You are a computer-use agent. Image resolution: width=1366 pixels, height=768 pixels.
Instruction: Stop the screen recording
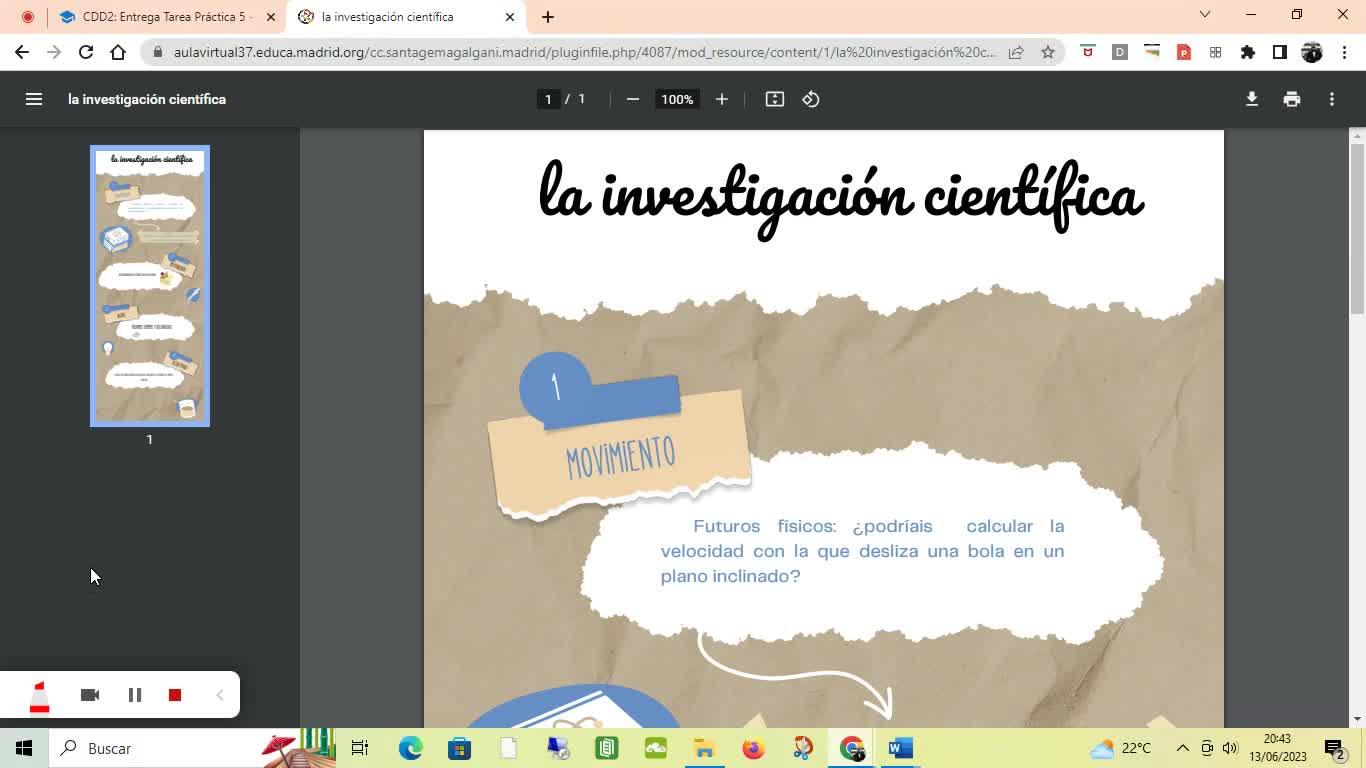[x=175, y=695]
